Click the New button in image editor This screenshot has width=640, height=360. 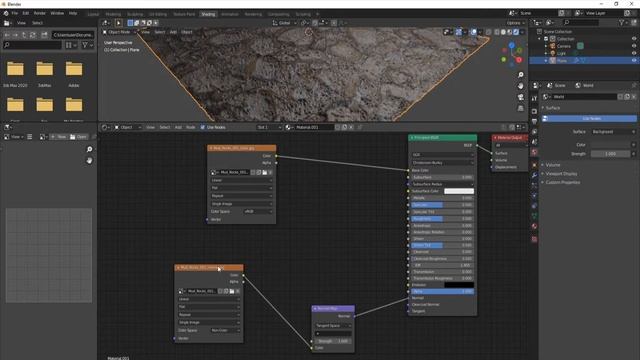(x=59, y=137)
